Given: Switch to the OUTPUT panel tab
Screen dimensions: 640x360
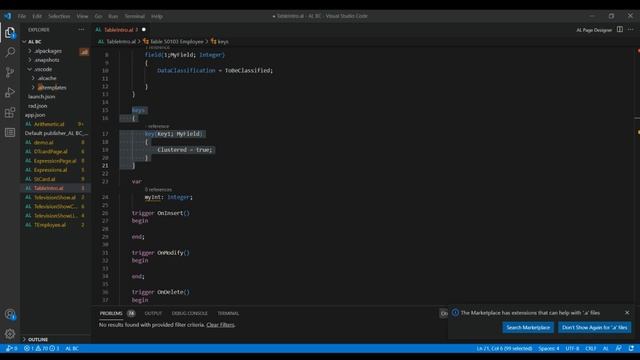Looking at the screenshot, I should (153, 313).
